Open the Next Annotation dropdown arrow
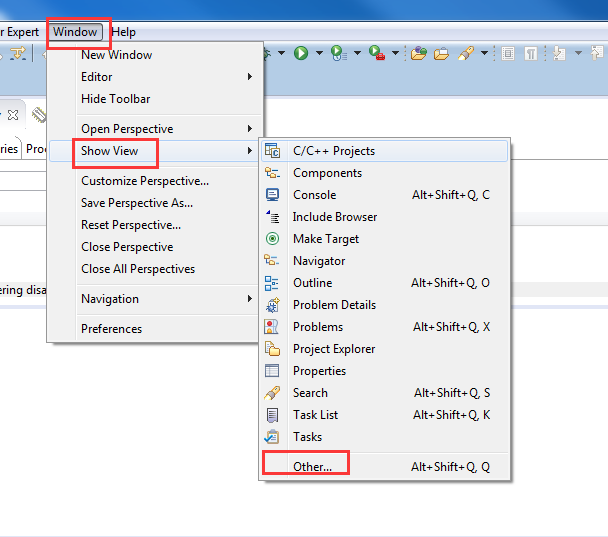 578,53
